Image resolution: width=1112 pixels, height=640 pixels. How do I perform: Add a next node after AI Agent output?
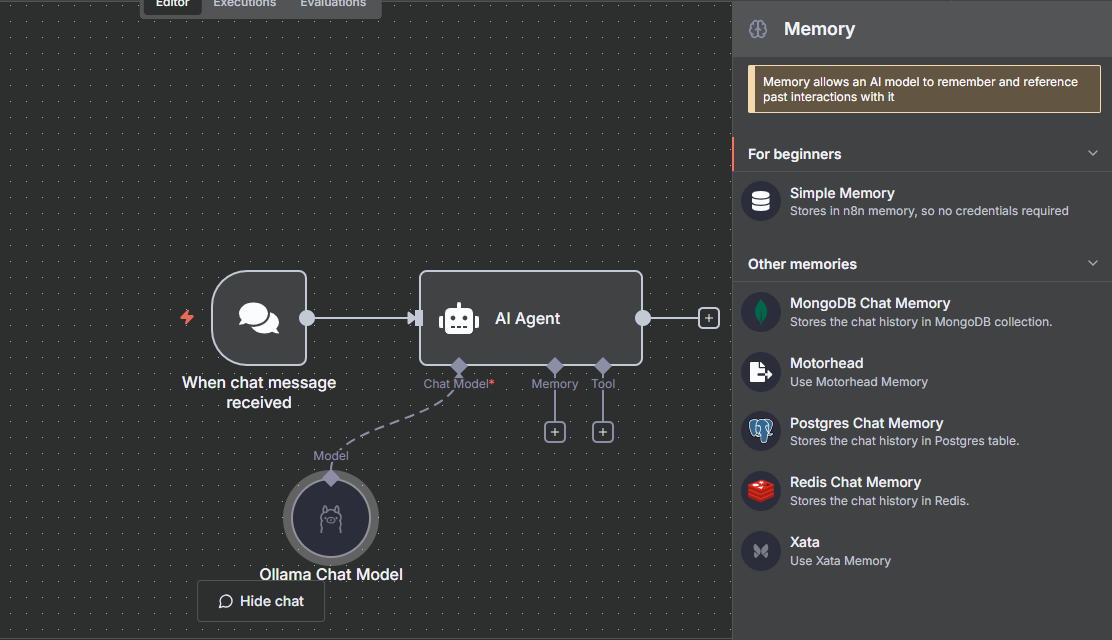(709, 317)
